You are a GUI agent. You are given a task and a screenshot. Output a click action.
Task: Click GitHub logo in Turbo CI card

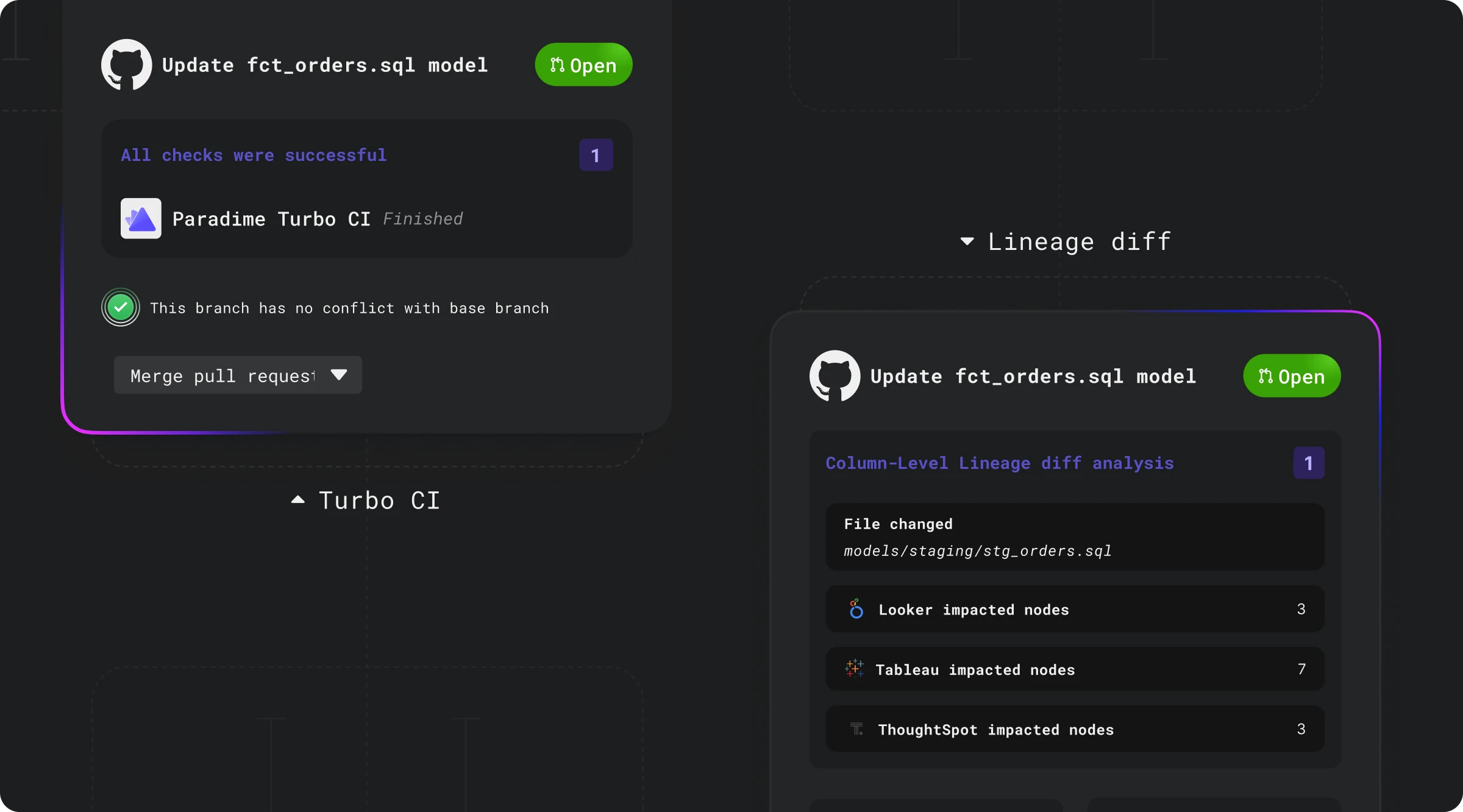[126, 65]
